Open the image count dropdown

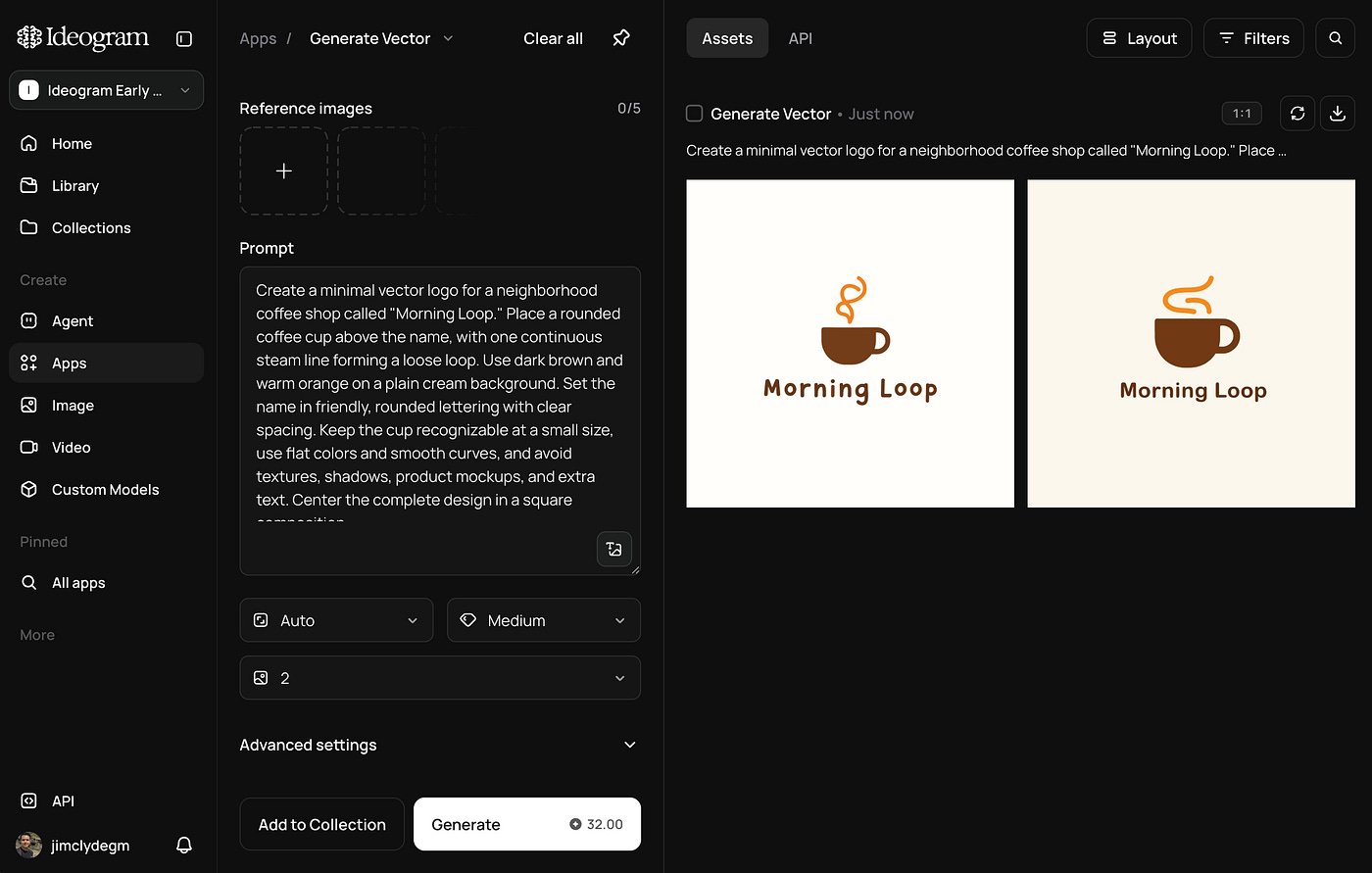click(x=440, y=678)
